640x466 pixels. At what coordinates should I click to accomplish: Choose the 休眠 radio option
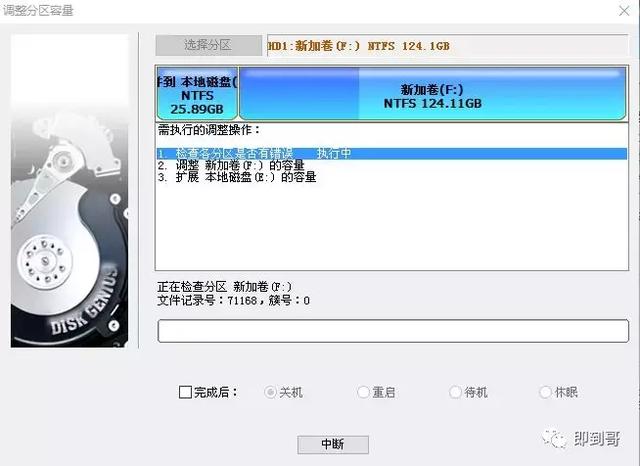tap(545, 392)
